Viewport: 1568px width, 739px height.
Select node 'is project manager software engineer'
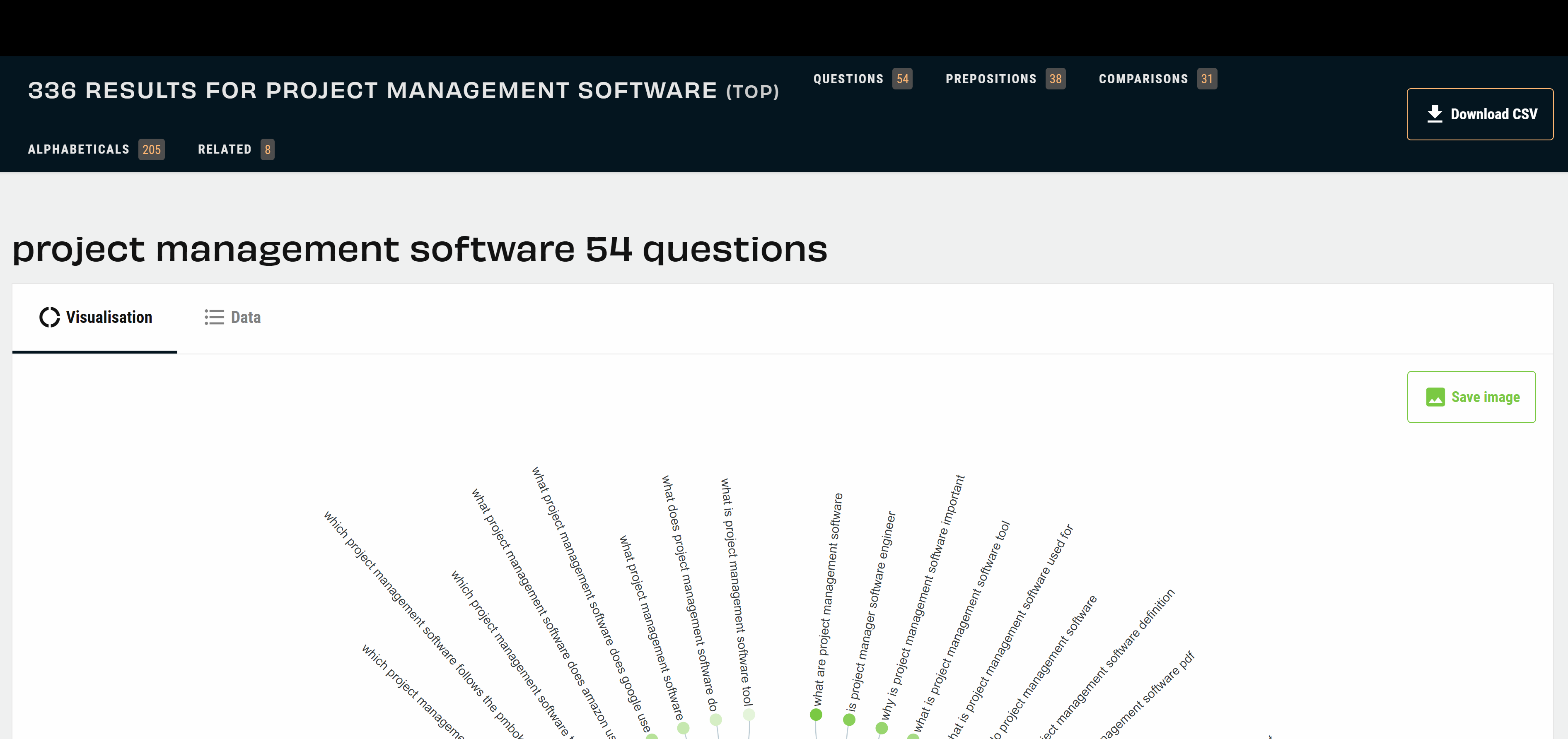click(x=848, y=720)
